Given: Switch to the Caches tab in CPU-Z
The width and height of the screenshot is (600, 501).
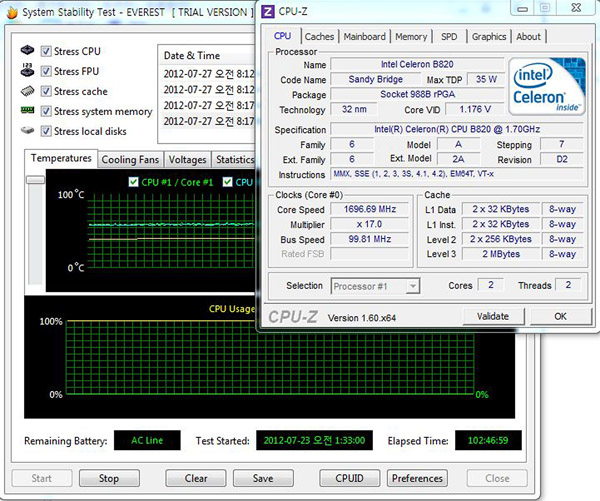Looking at the screenshot, I should click(x=319, y=37).
